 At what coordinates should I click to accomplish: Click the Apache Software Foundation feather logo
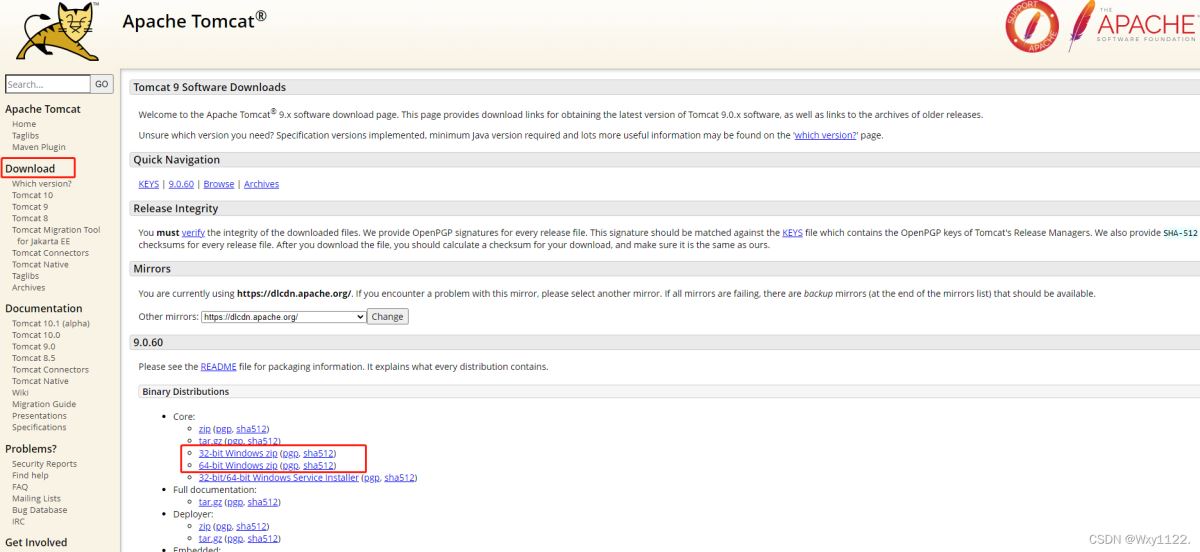pyautogui.click(x=1132, y=27)
